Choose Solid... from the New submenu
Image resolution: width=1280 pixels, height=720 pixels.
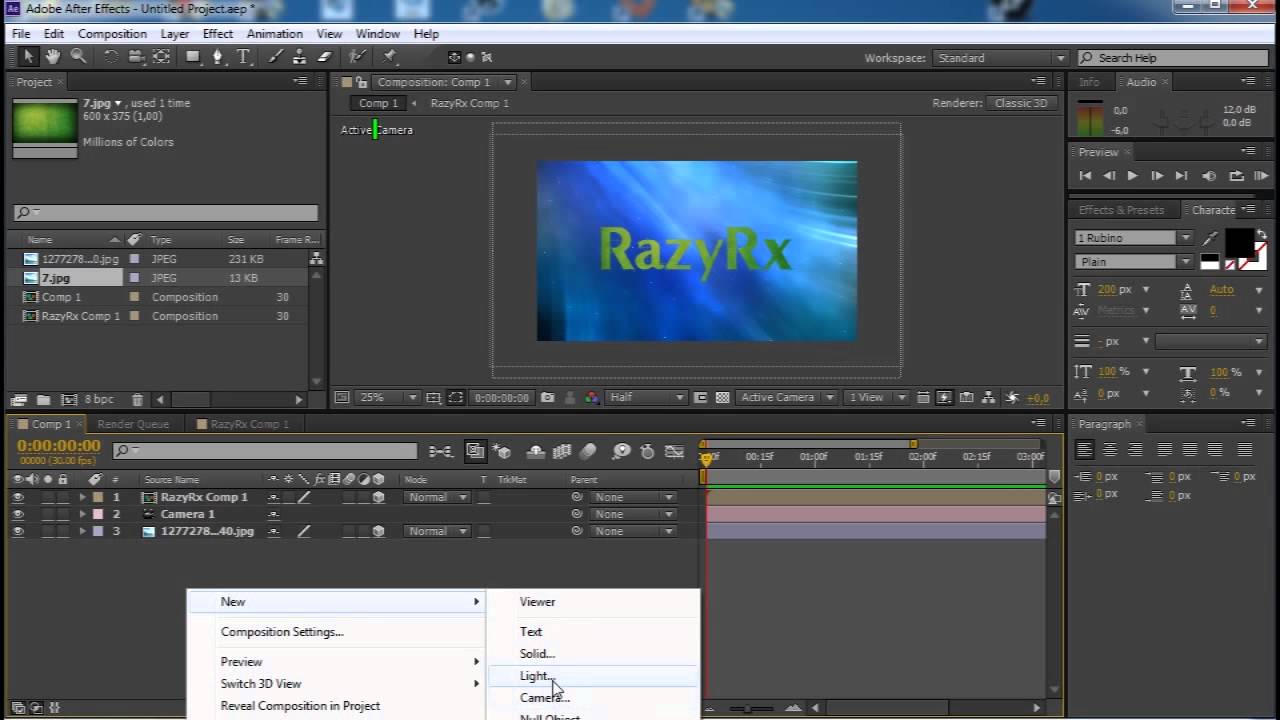[x=594, y=654]
